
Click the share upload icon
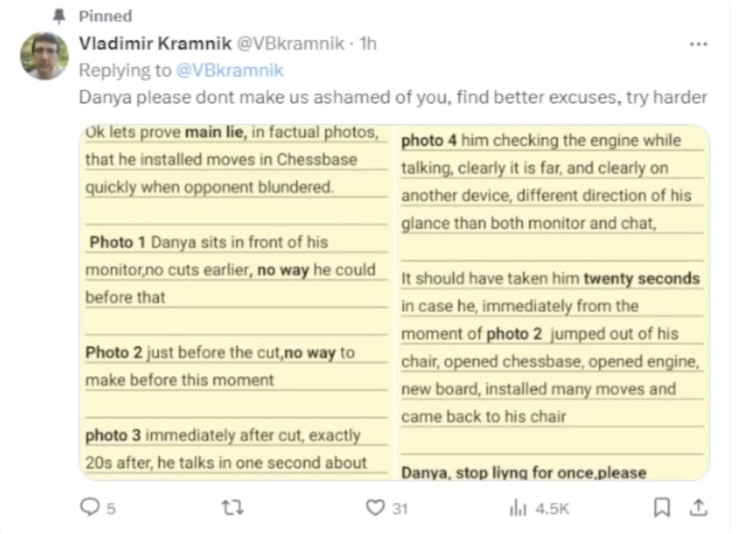pyautogui.click(x=700, y=508)
